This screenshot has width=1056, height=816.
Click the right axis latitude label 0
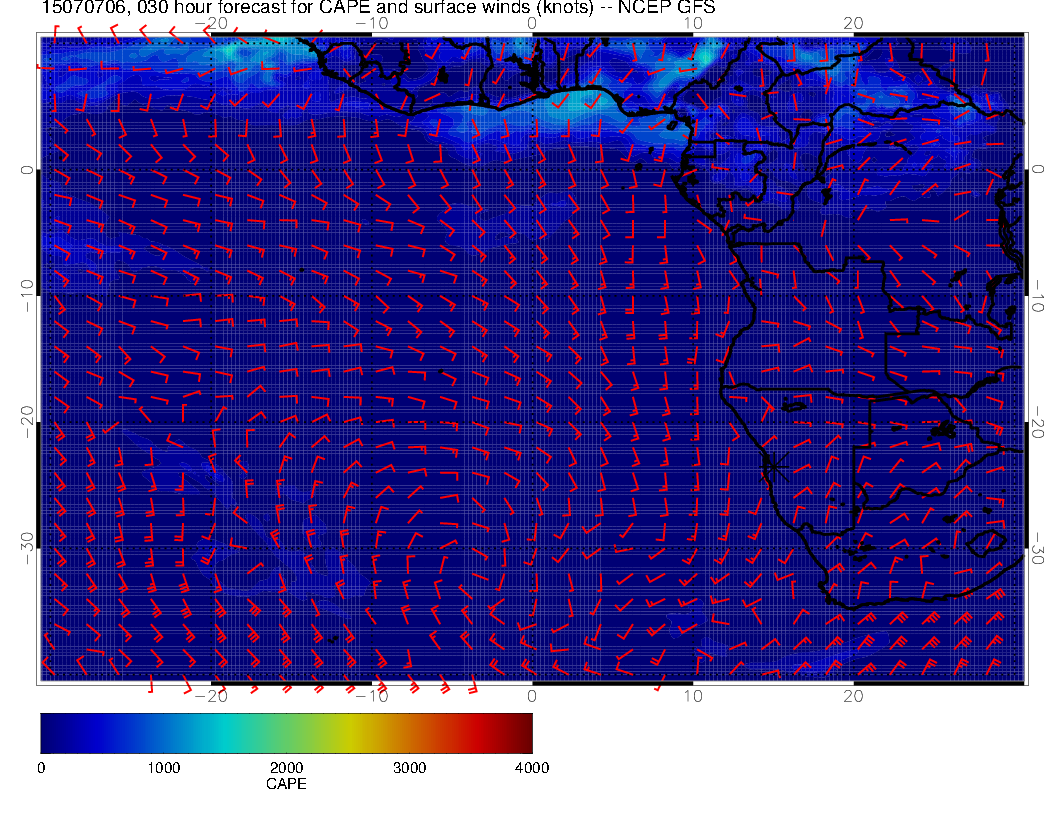click(x=1038, y=169)
